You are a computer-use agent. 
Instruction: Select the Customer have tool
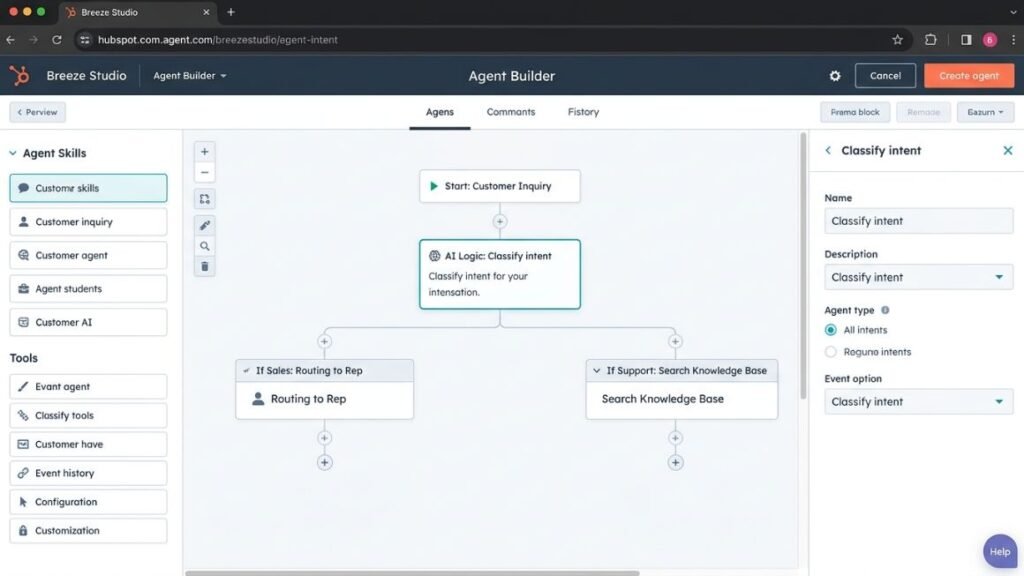coord(88,444)
